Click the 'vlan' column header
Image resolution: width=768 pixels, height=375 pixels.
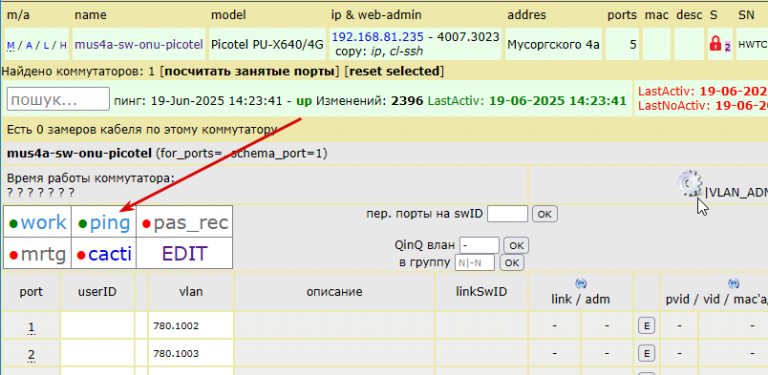[x=191, y=292]
